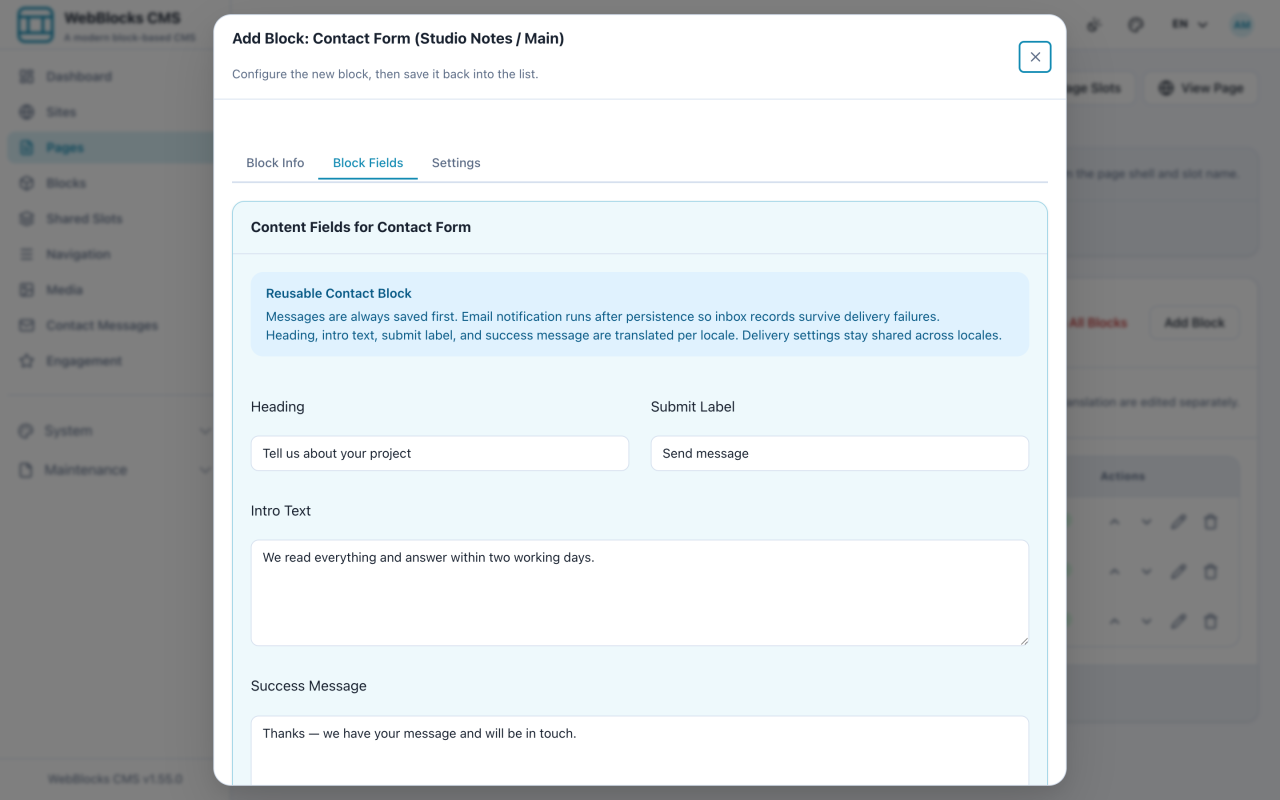This screenshot has height=800, width=1280.
Task: Delete the third block row
Action: click(x=1211, y=621)
